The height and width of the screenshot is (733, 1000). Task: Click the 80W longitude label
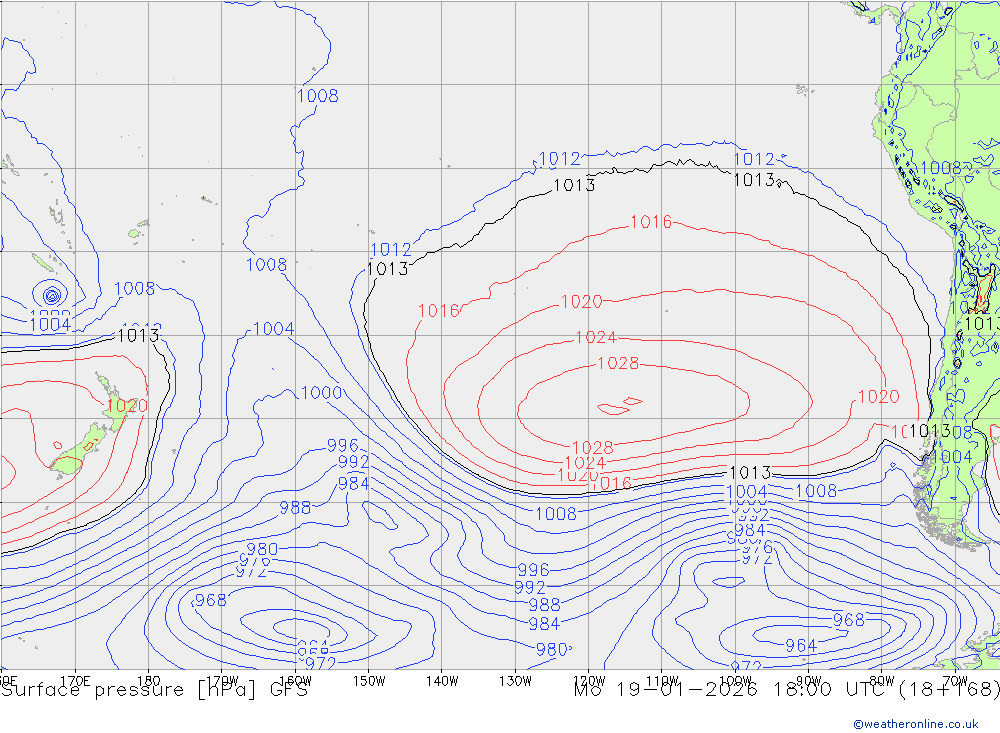pyautogui.click(x=882, y=681)
